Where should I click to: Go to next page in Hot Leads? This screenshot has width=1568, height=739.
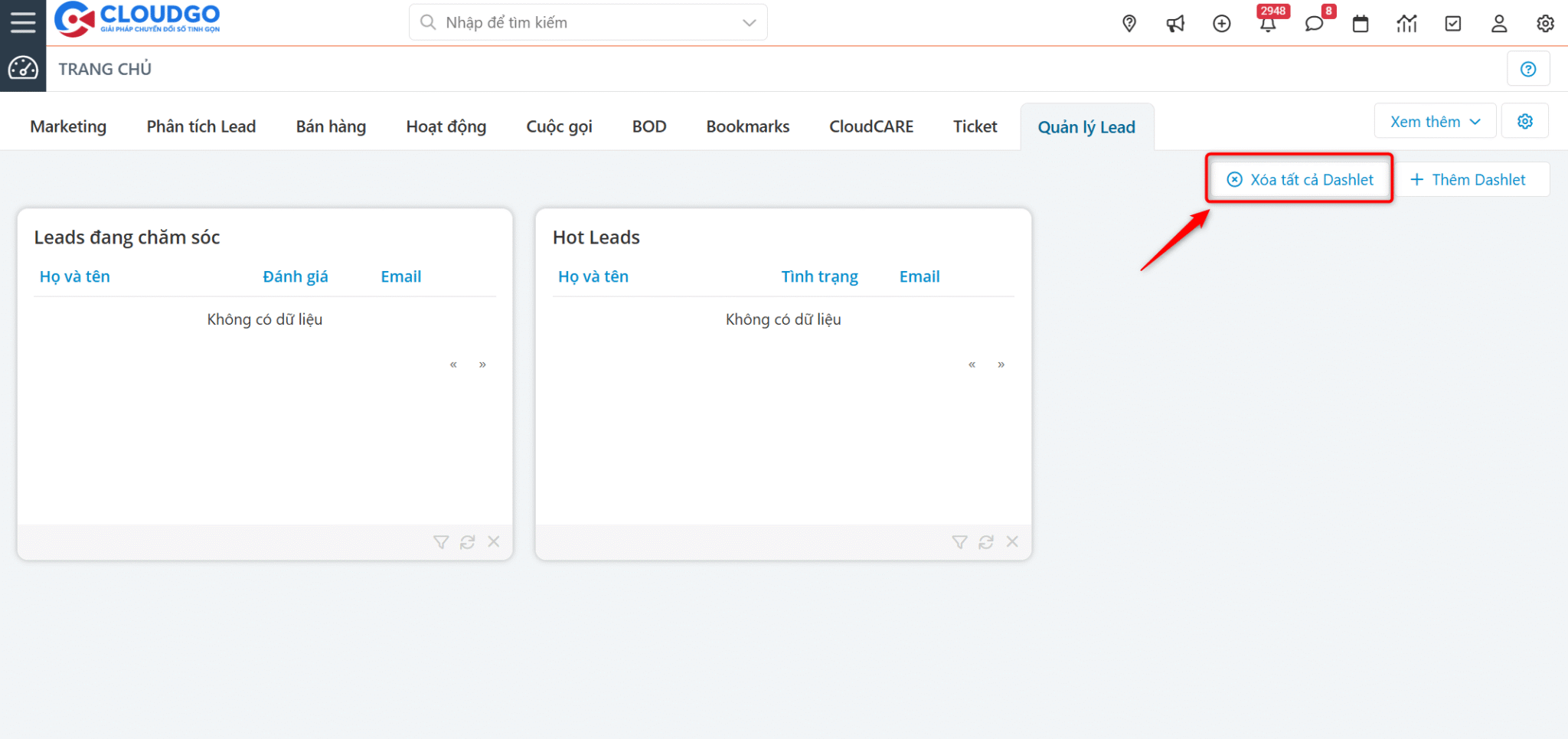coord(1001,365)
